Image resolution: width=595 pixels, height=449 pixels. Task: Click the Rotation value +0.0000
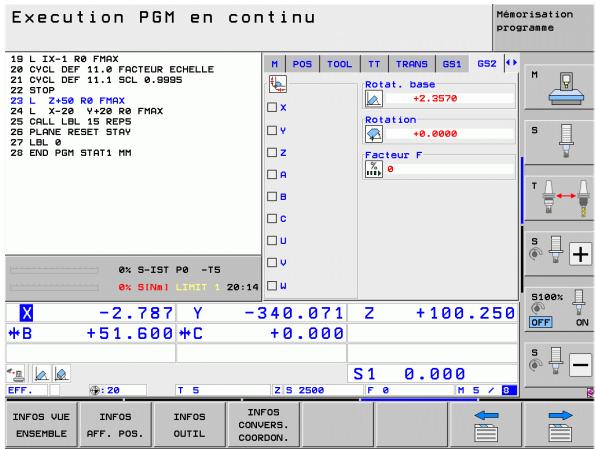tap(435, 134)
